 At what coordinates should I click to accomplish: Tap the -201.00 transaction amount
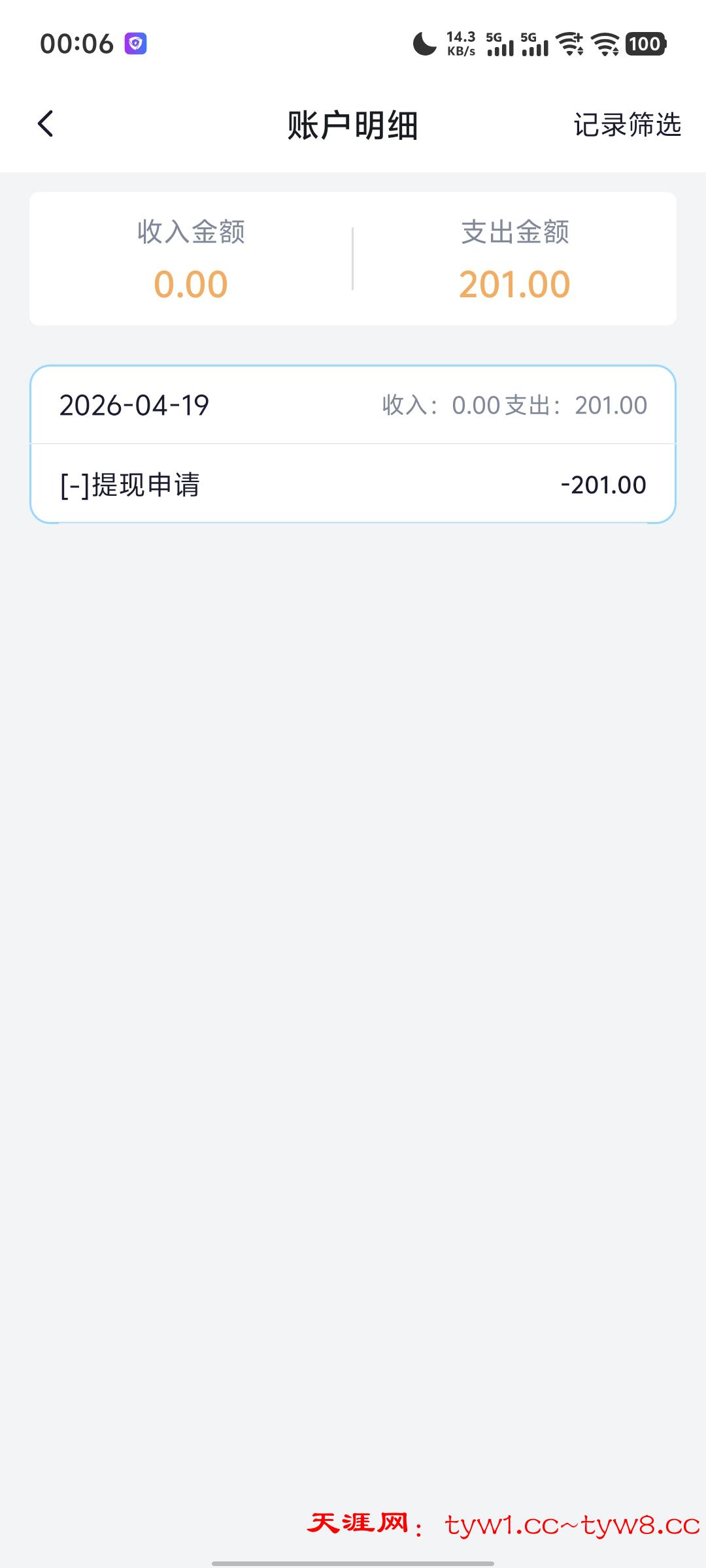point(603,485)
